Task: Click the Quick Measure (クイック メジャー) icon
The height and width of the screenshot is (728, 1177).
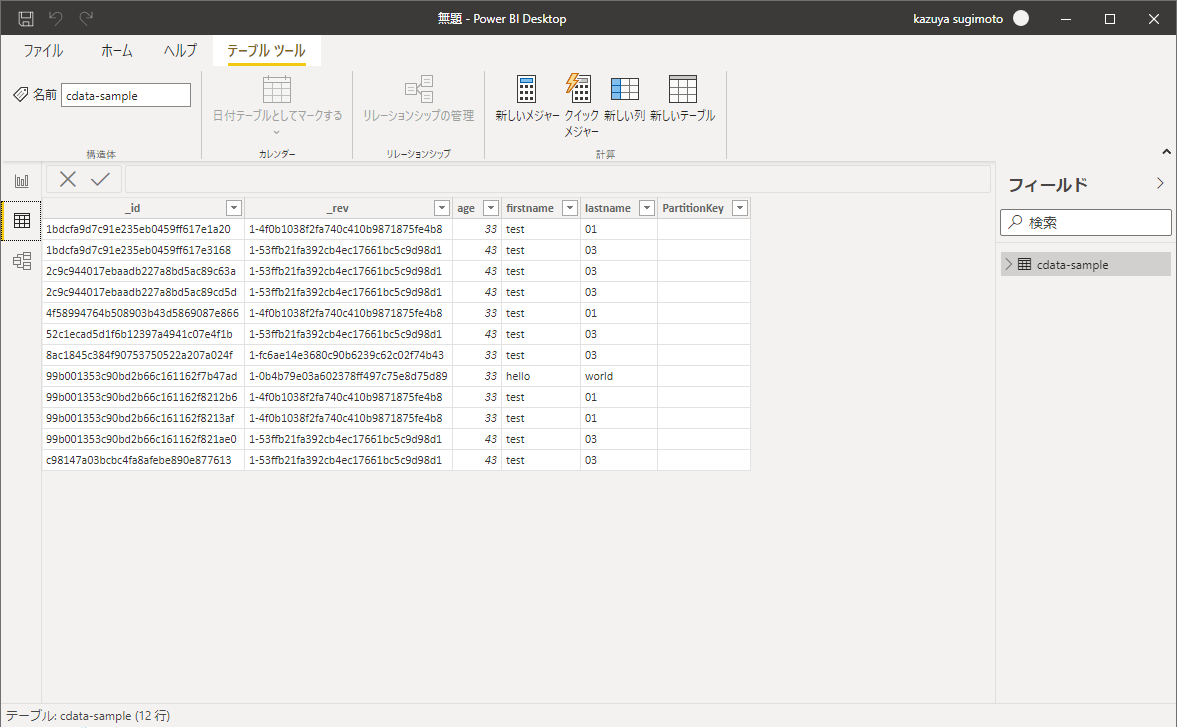Action: [580, 90]
